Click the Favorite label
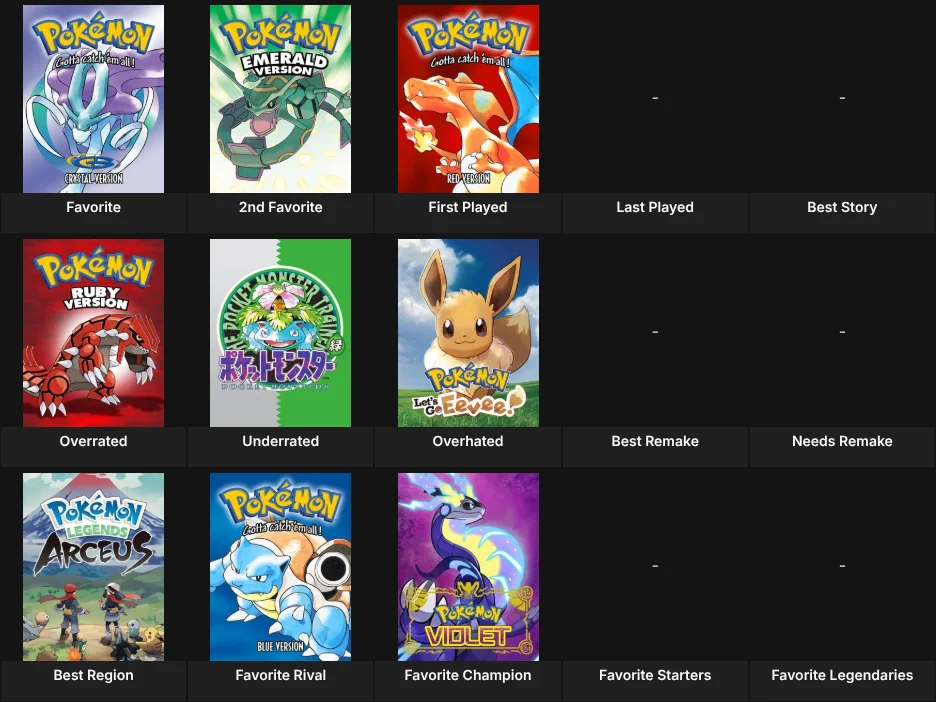The image size is (936, 702). [x=93, y=207]
